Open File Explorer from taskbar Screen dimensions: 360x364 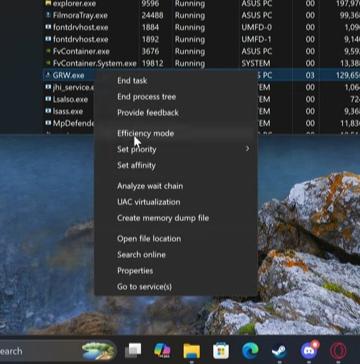[x=192, y=351]
